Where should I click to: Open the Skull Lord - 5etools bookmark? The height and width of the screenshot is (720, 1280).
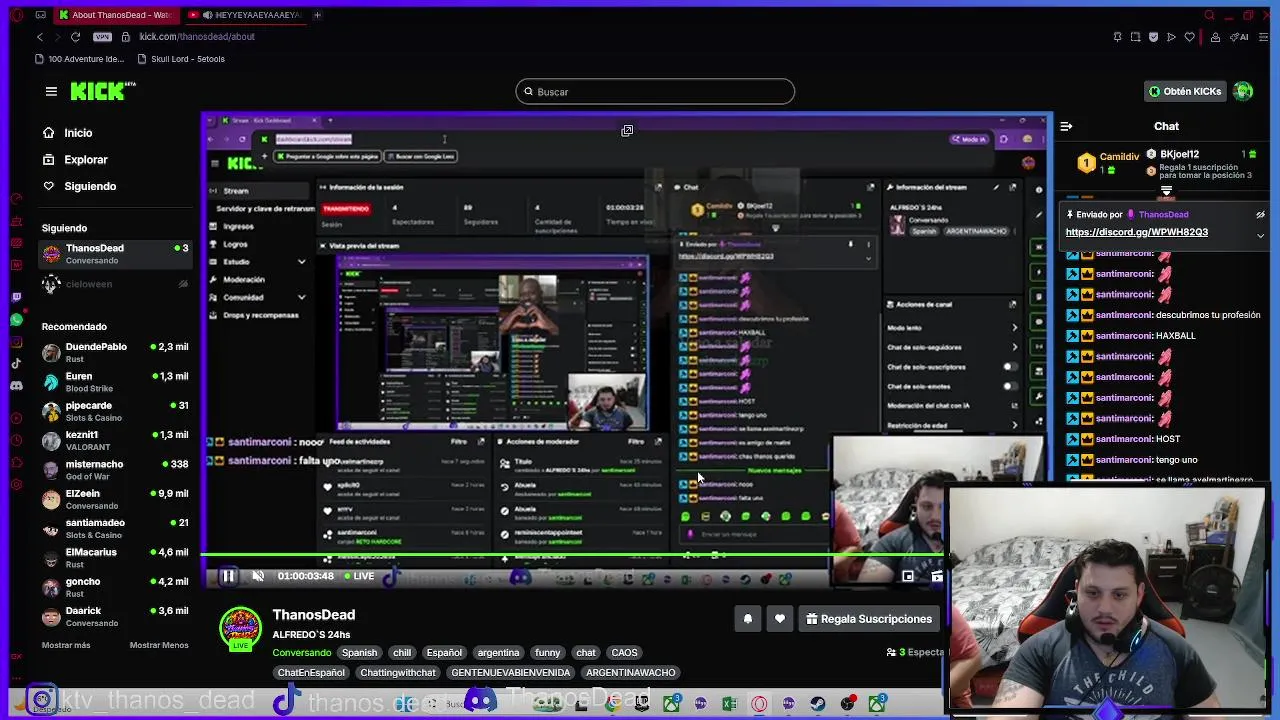tap(181, 59)
